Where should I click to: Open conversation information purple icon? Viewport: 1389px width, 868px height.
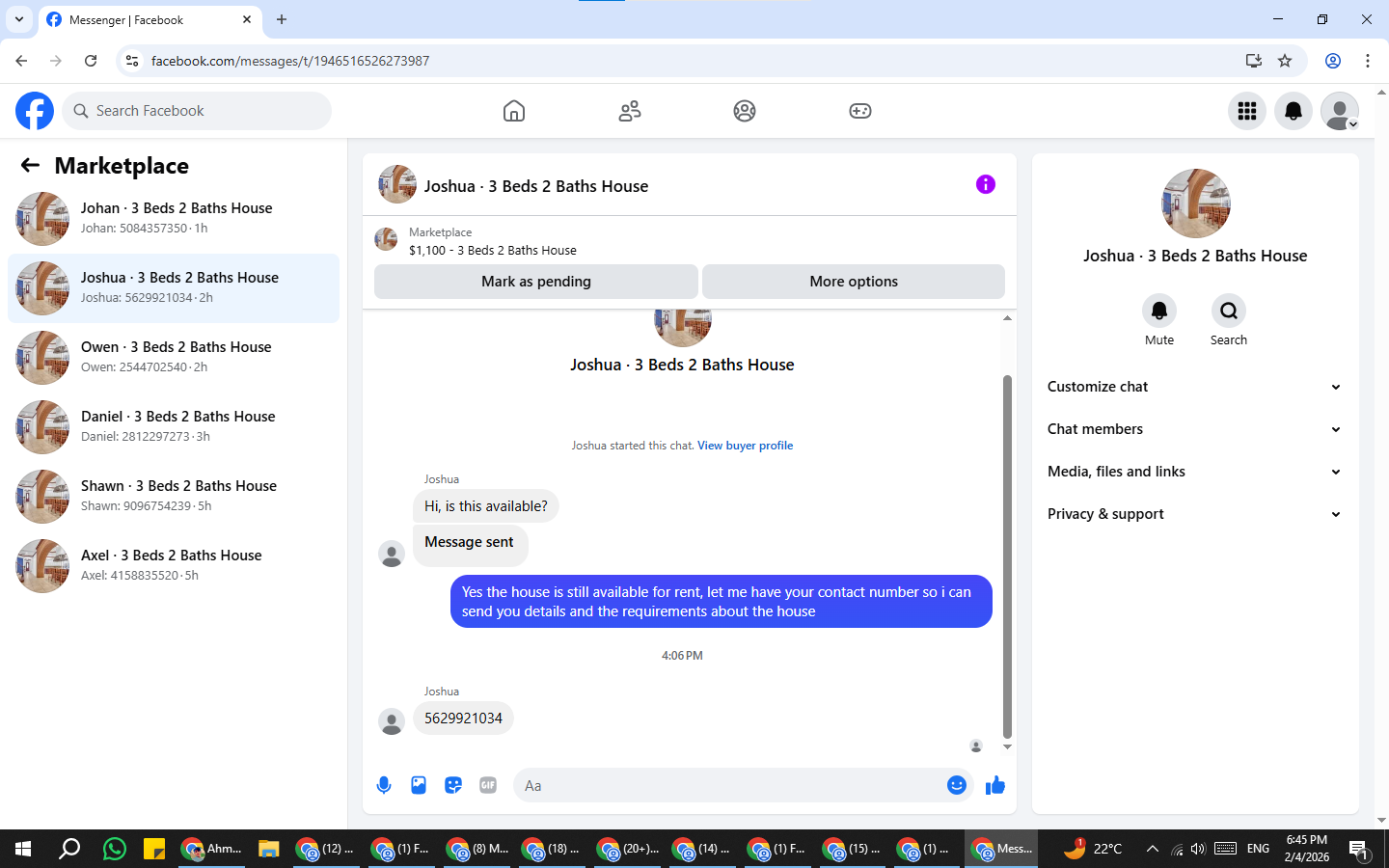pos(985,184)
